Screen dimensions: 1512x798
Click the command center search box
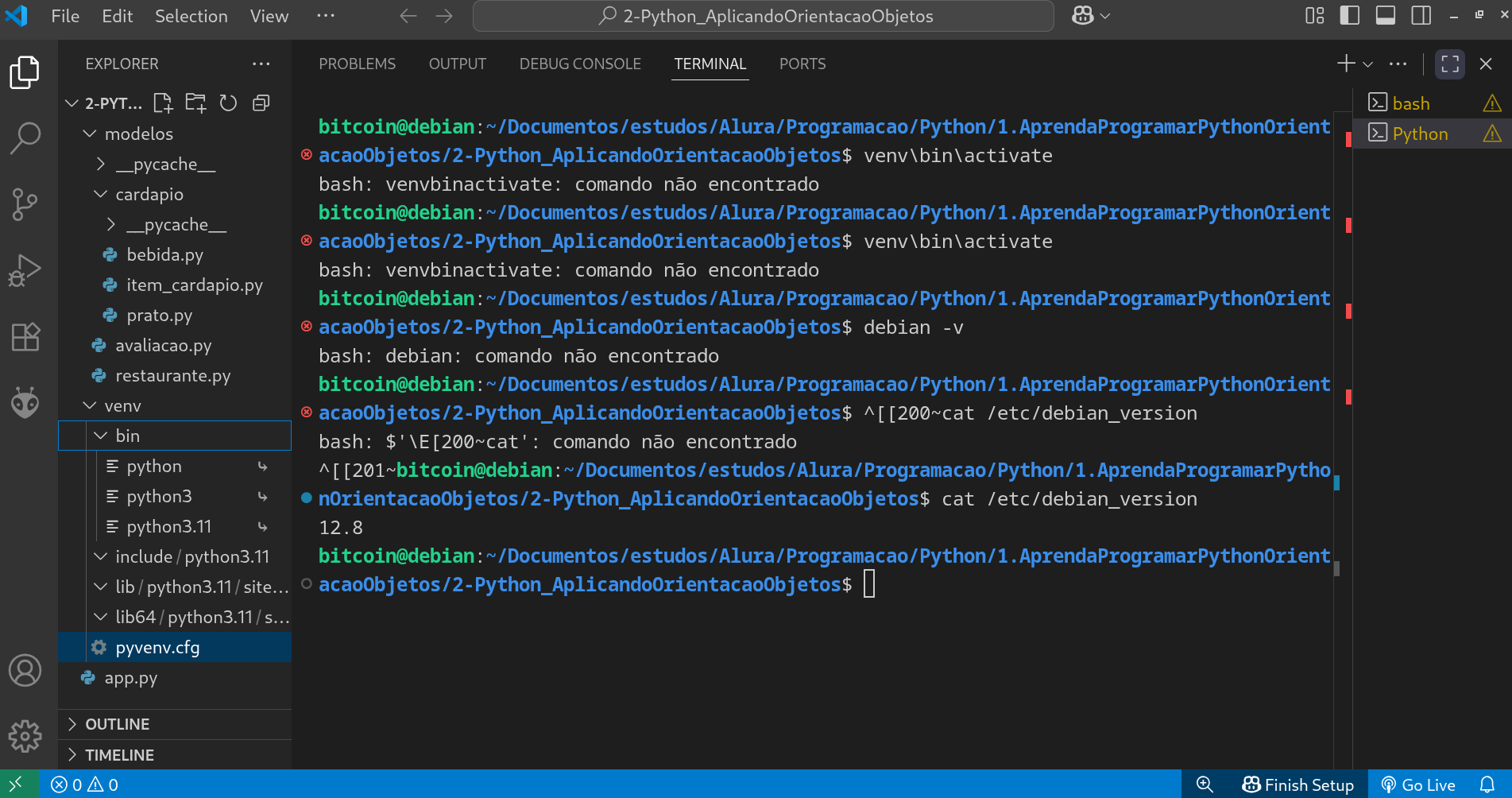764,16
